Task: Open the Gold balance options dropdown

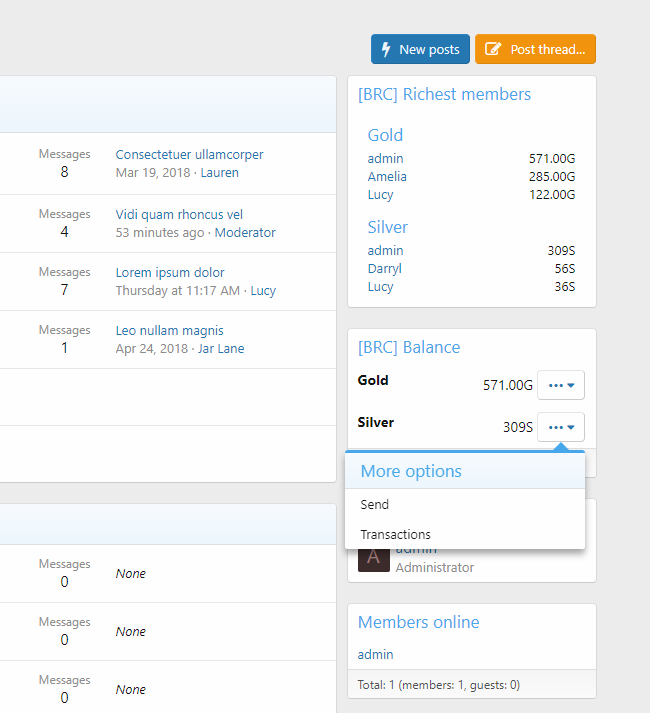Action: pyautogui.click(x=560, y=385)
